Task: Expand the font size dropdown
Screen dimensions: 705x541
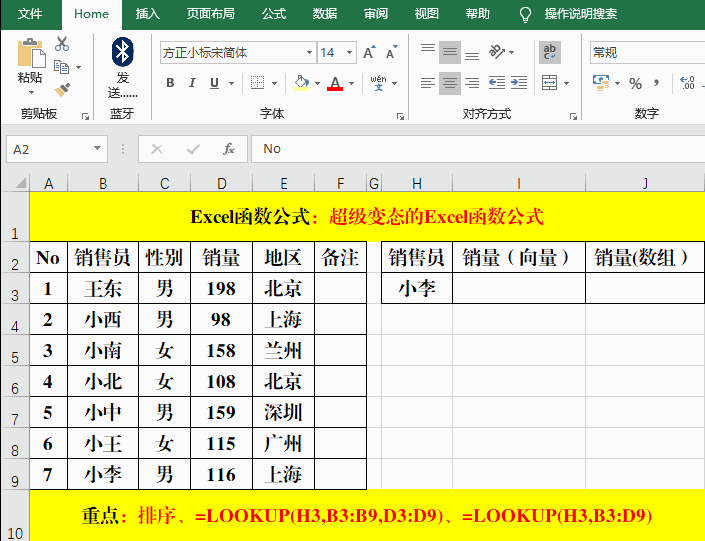Action: (x=350, y=53)
